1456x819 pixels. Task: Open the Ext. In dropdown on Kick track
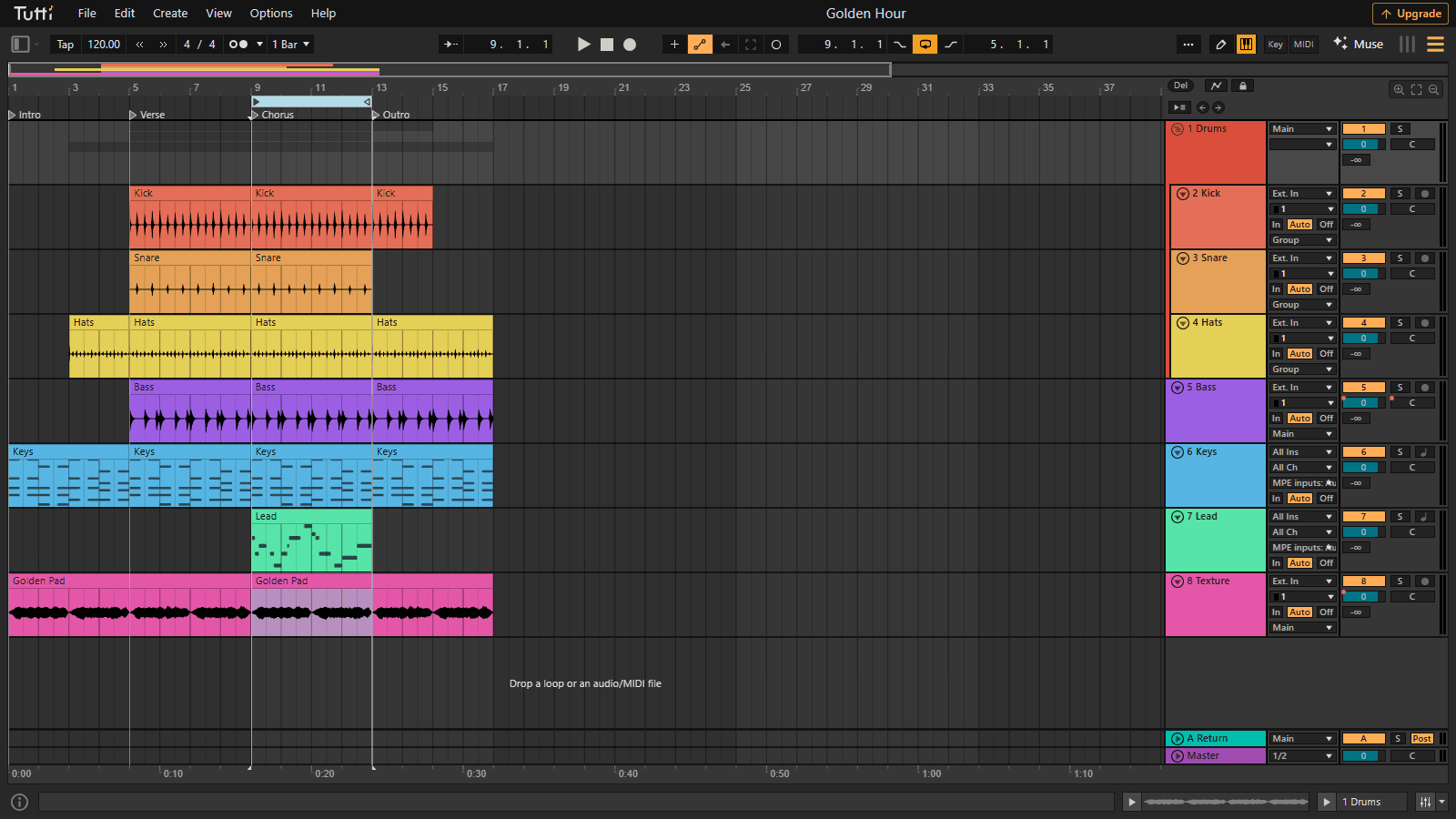click(x=1302, y=193)
